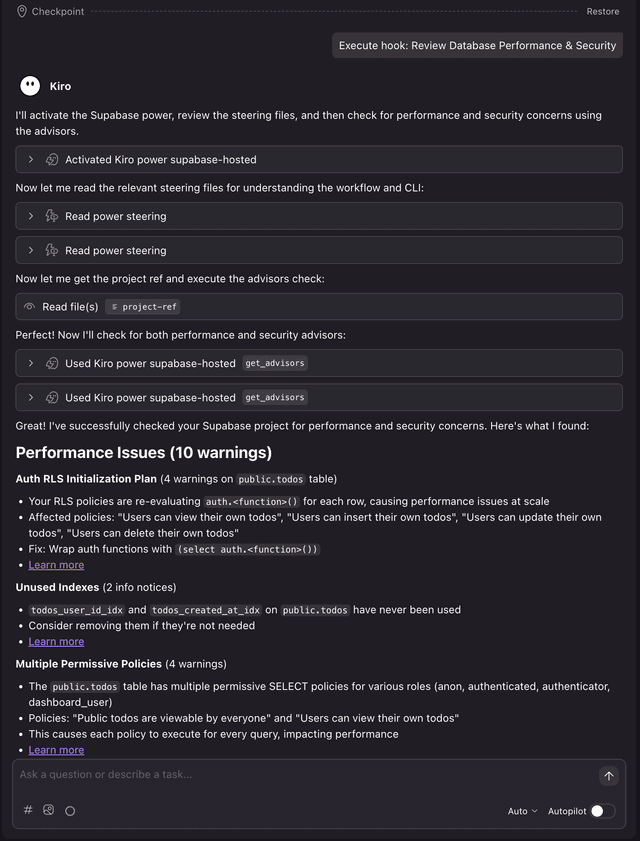
Task: Click the eye icon beside Read file(s)
Action: [x=30, y=307]
